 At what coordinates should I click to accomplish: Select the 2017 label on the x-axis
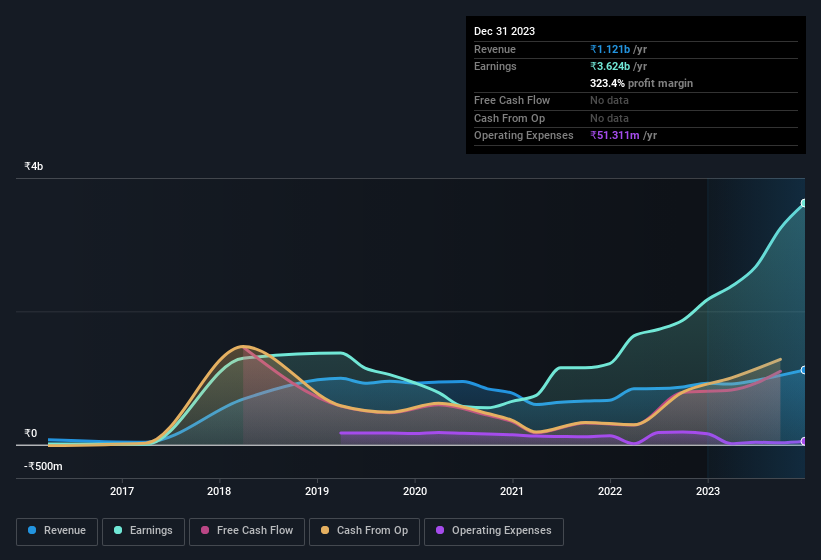point(122,491)
